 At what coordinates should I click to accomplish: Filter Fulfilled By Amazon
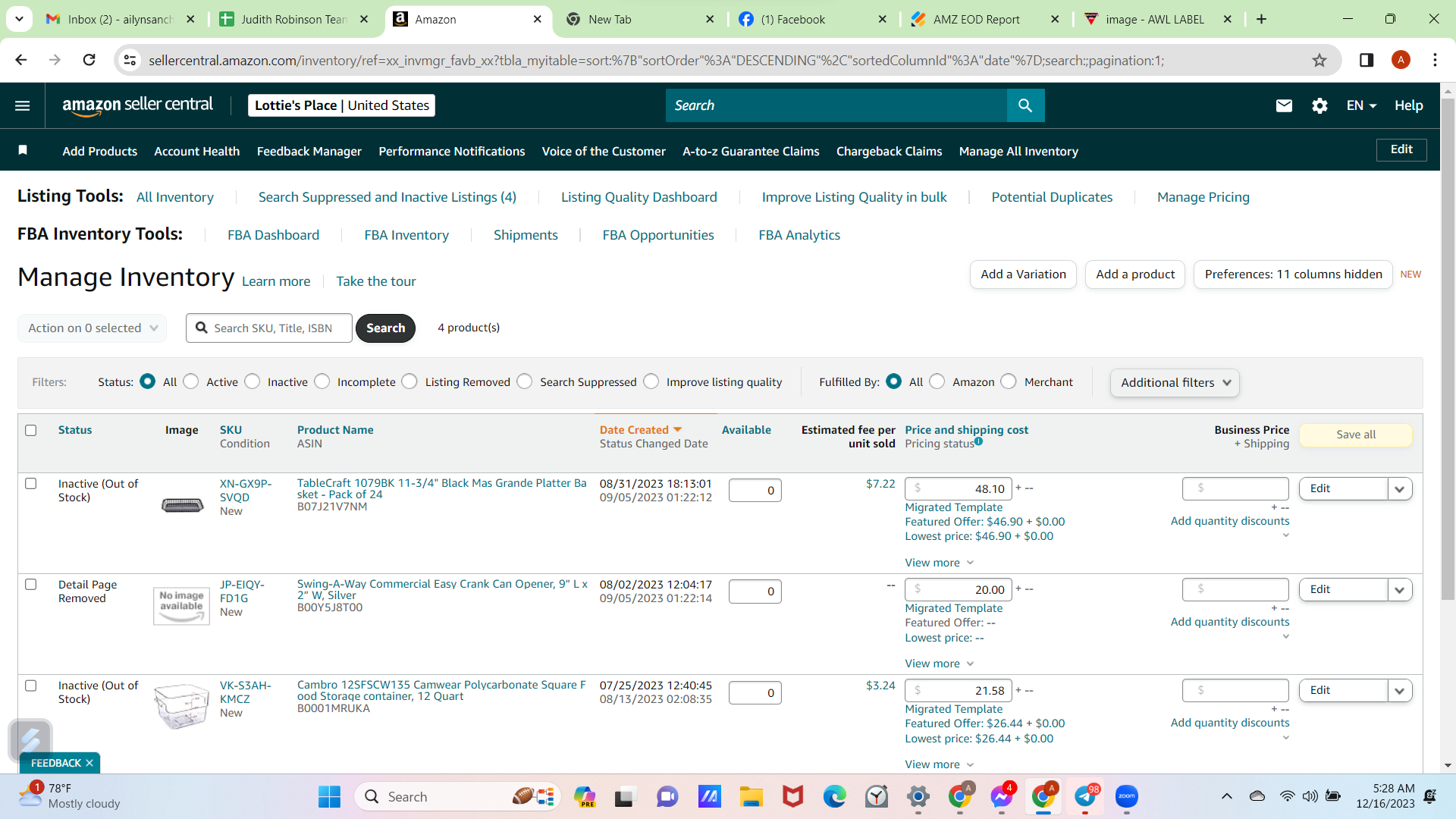[x=937, y=381]
